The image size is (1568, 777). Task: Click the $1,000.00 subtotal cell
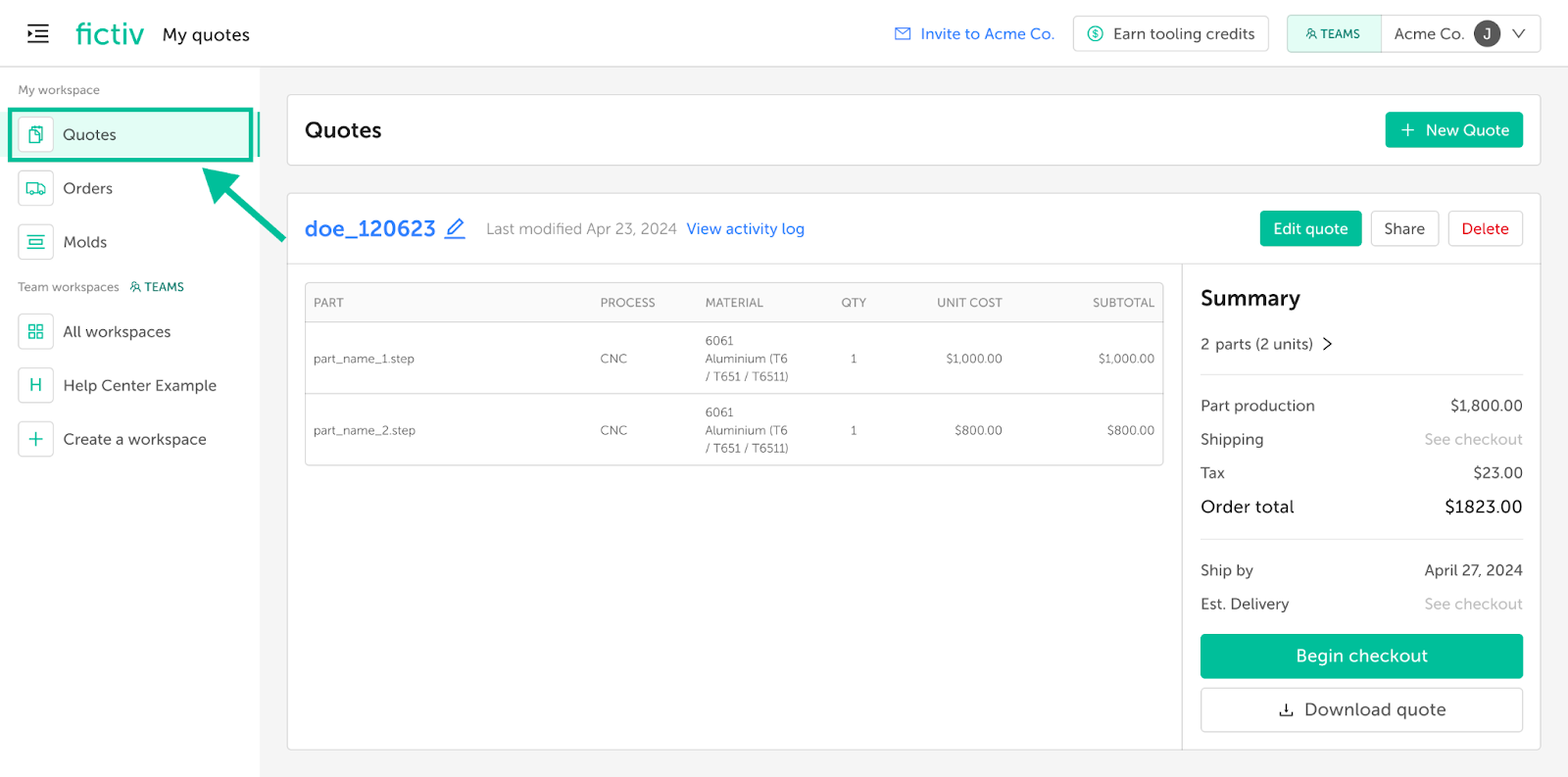coord(1126,359)
